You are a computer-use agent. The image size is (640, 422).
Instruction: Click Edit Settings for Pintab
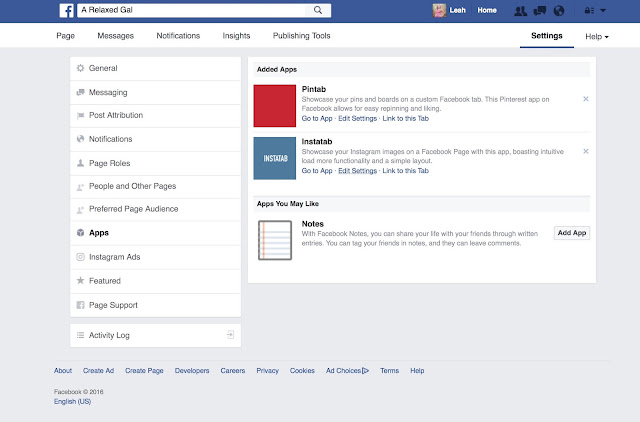click(357, 118)
